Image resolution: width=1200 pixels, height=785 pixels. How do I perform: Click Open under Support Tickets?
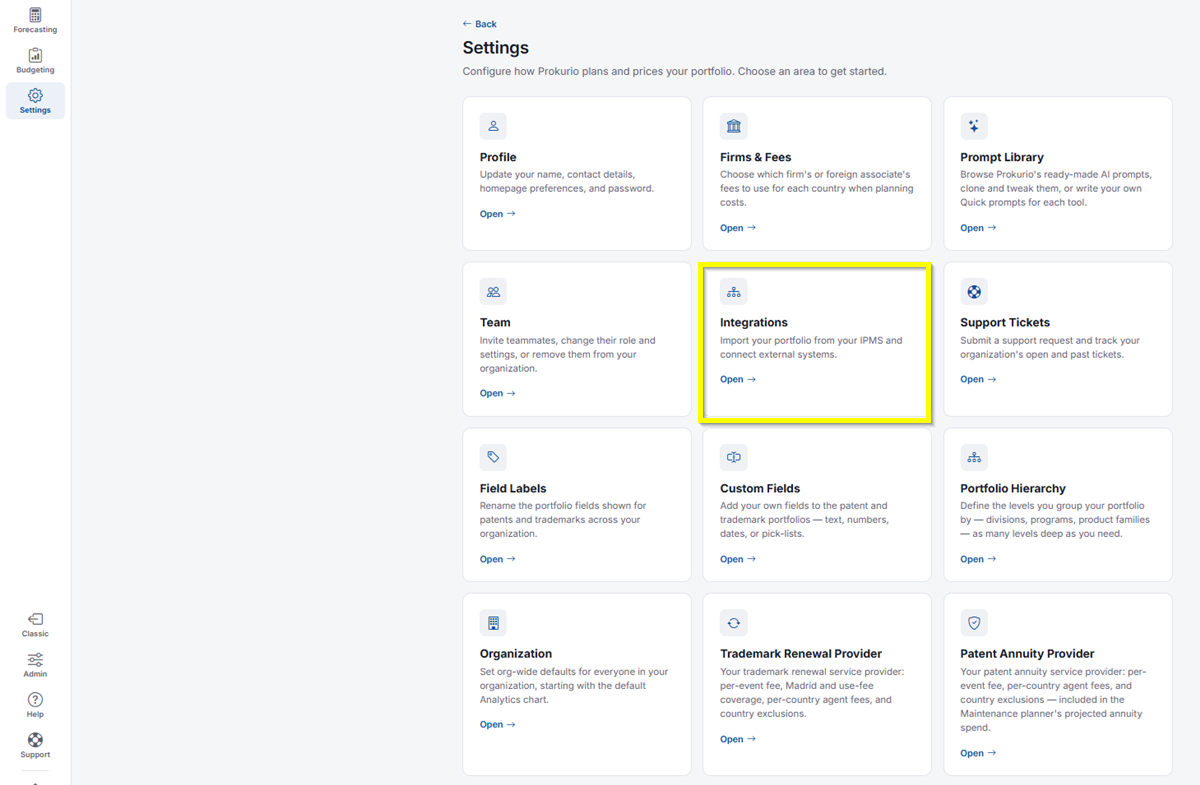978,379
